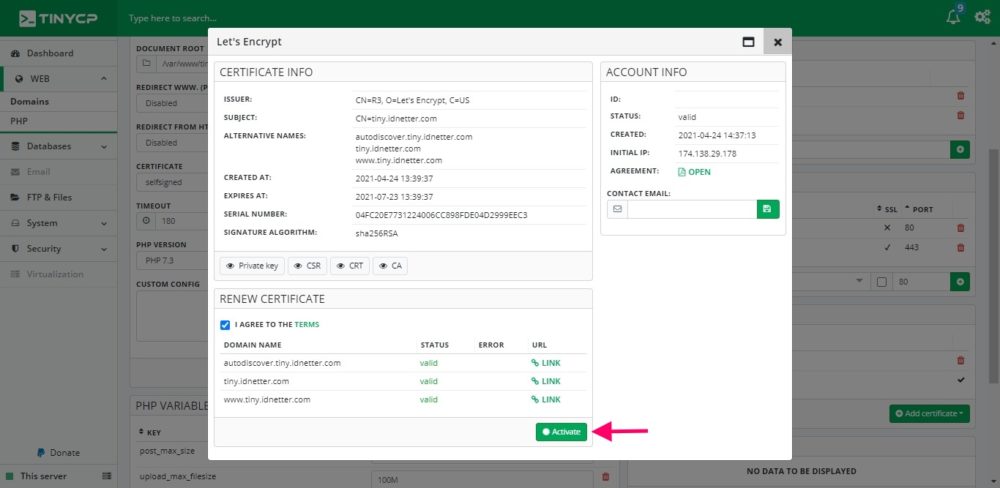Viewport: 1000px width, 488px height.
Task: Click the green add port button
Action: tap(960, 282)
